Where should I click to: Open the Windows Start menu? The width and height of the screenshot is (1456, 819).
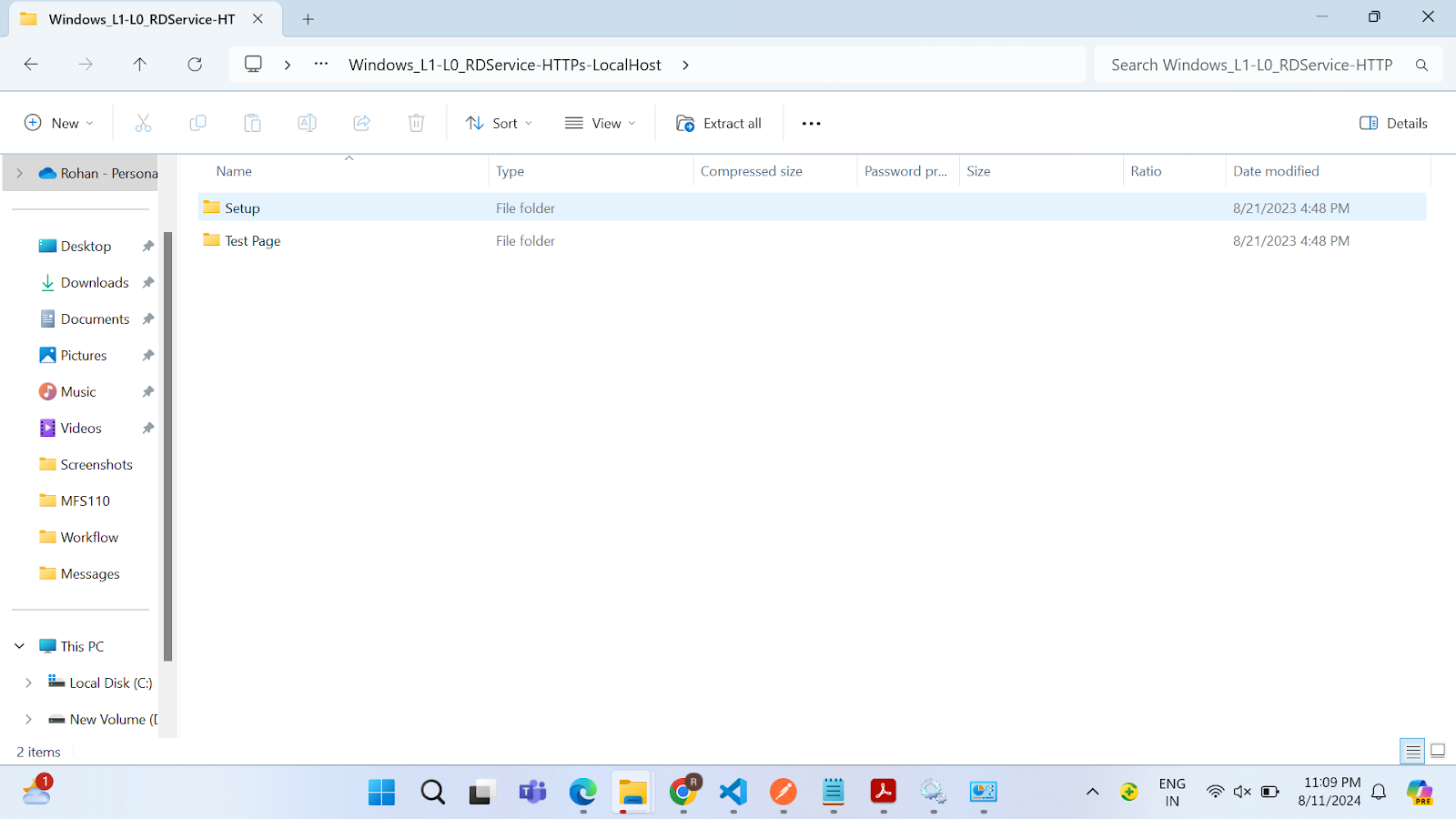(x=382, y=793)
